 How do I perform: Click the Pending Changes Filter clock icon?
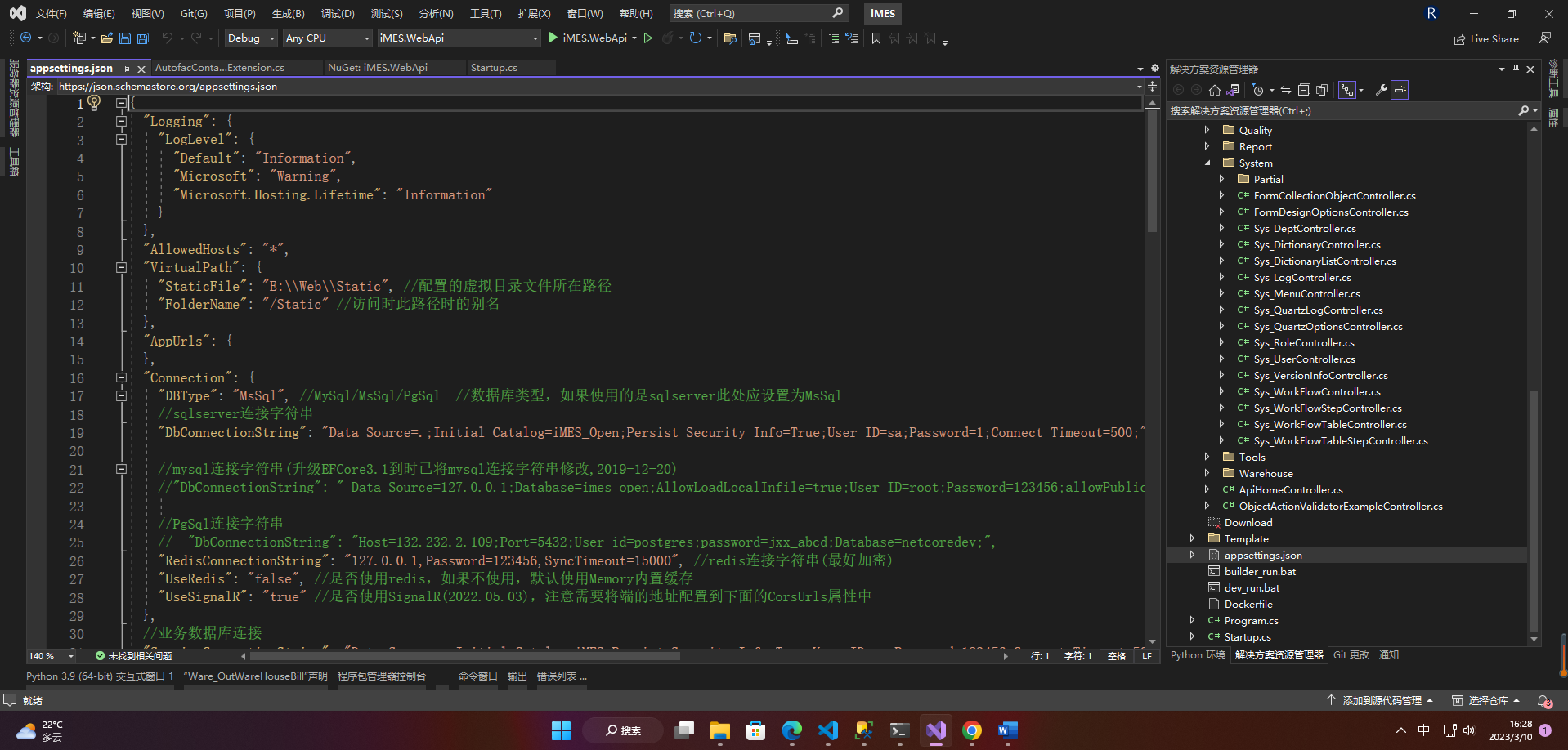click(x=1258, y=90)
